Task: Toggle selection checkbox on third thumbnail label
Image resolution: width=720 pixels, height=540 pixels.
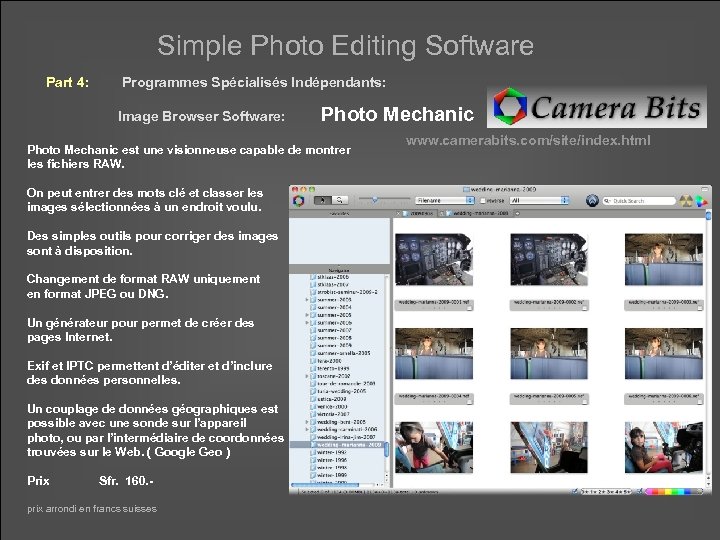Action: (x=699, y=308)
